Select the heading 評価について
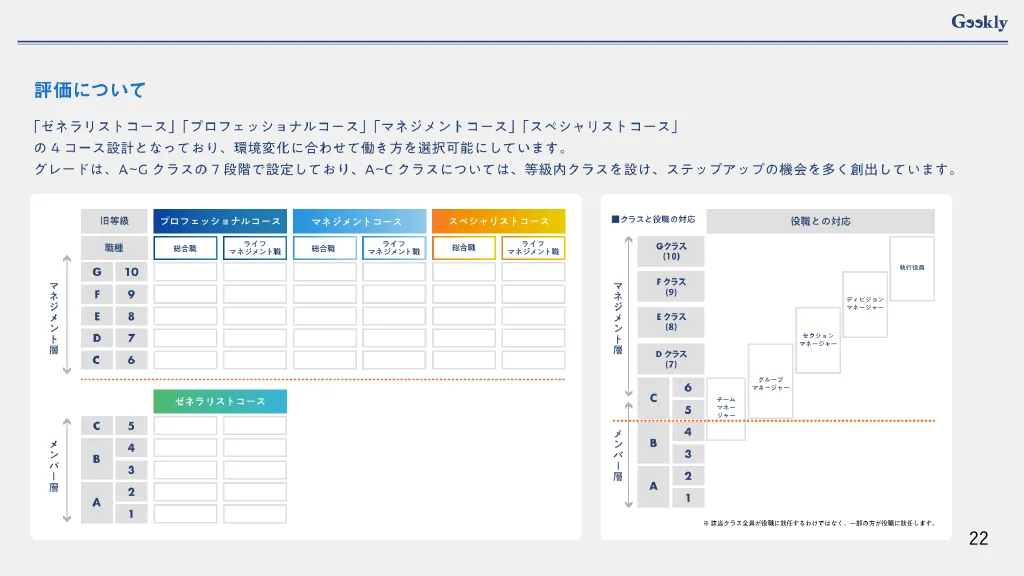Viewport: 1024px width, 576px height. coord(89,90)
